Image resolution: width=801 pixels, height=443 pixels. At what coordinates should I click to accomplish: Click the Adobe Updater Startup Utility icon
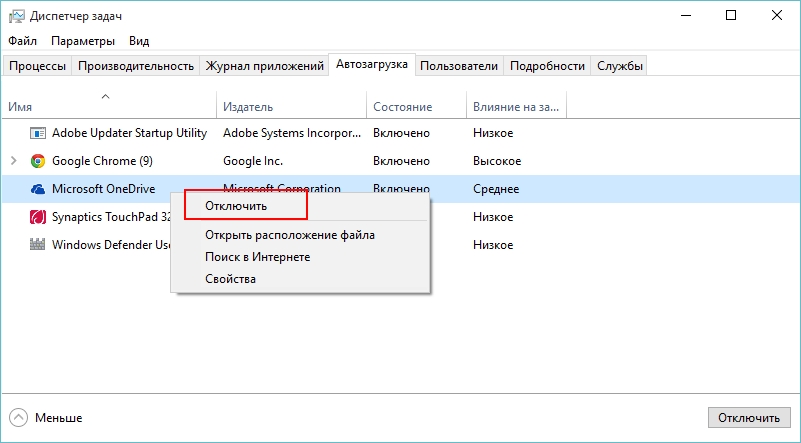coord(38,133)
